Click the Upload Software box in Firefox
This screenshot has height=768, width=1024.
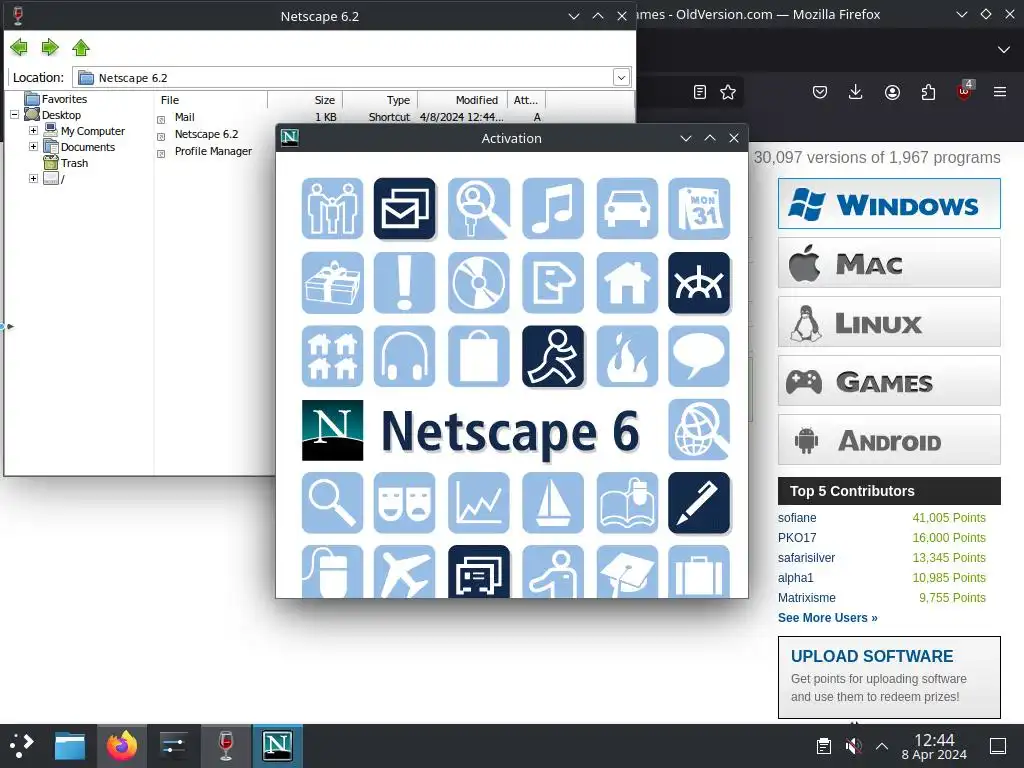point(889,677)
